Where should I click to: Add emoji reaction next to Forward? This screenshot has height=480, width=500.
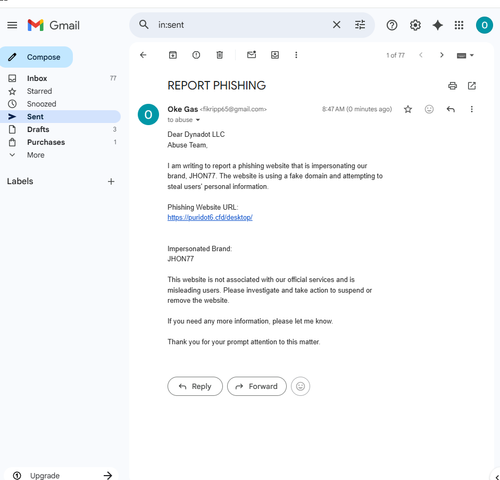click(300, 386)
